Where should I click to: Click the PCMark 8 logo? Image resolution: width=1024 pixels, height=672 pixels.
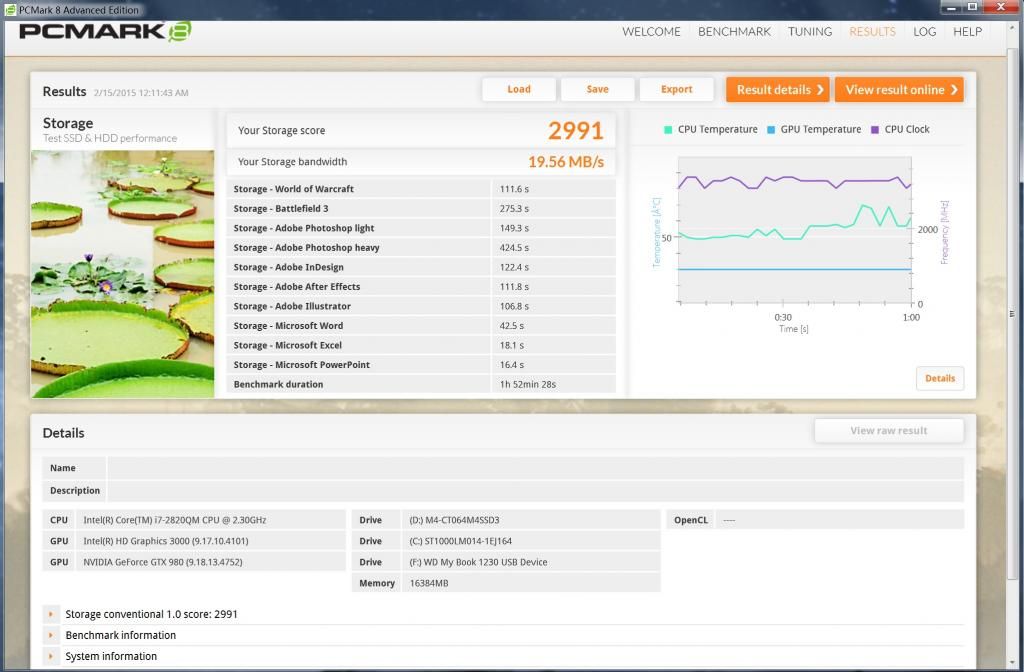tap(105, 31)
